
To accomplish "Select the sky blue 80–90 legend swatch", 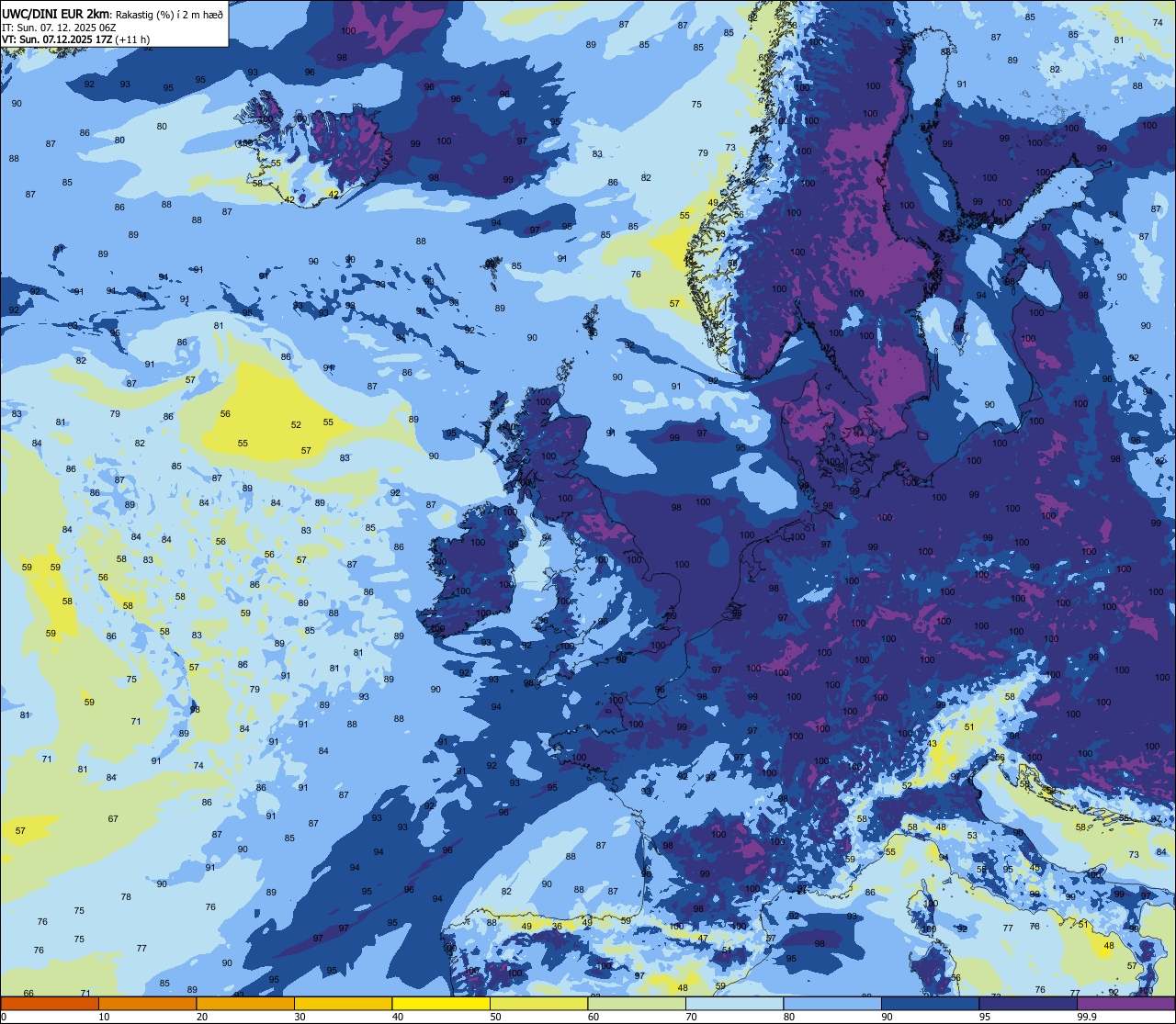I will [832, 1003].
